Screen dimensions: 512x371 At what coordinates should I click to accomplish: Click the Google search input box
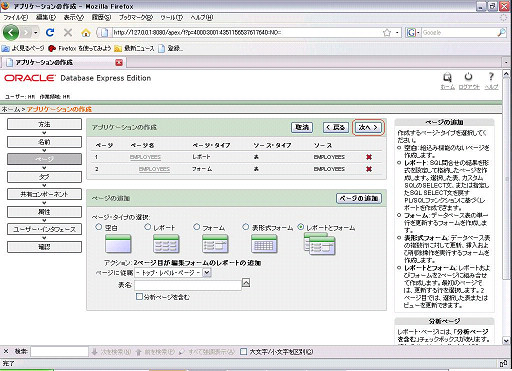[x=459, y=32]
